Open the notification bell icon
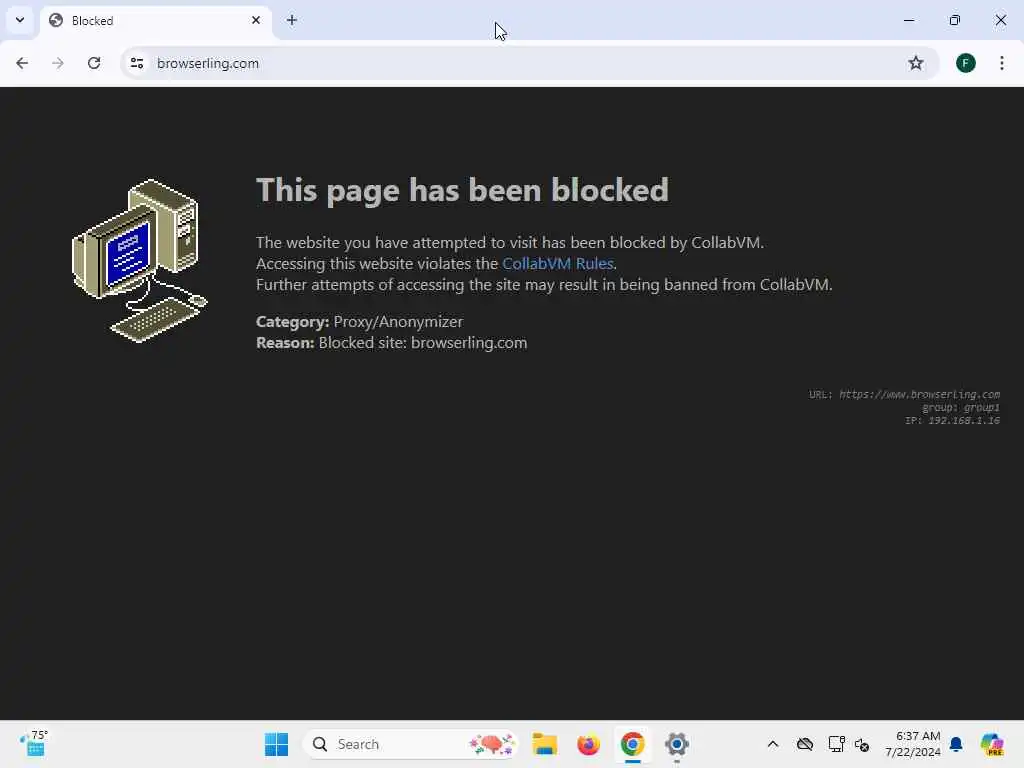The image size is (1024, 768). pos(956,744)
